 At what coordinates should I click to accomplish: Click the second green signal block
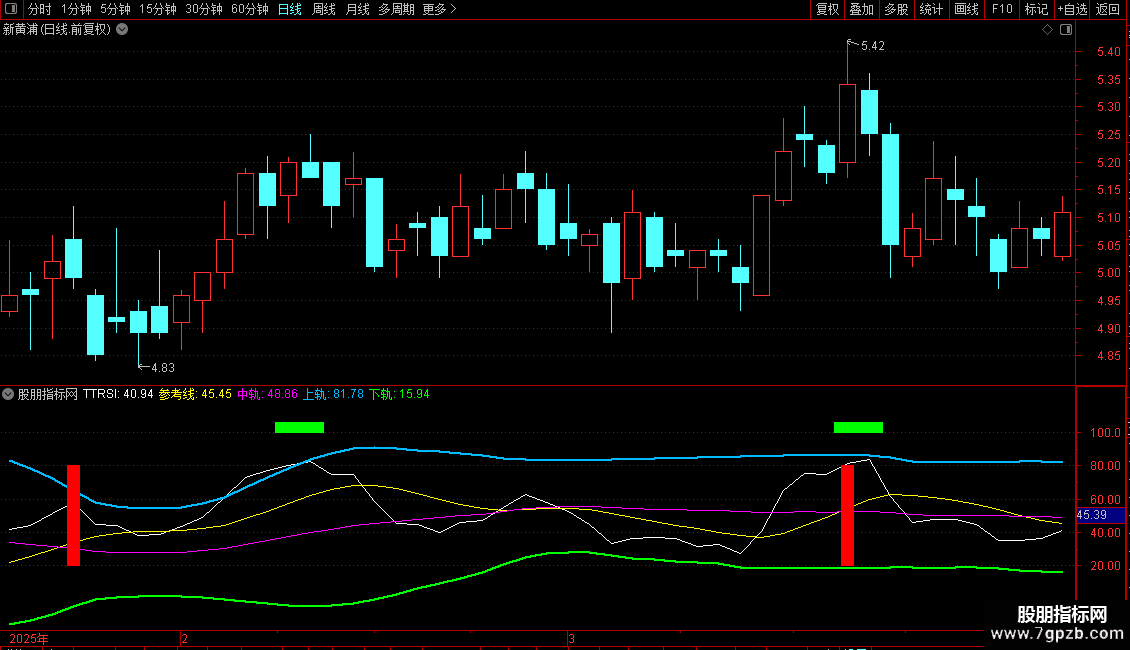click(858, 427)
